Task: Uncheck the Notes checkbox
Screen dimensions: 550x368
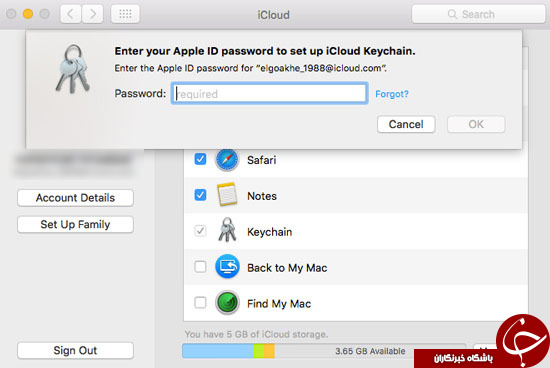Action: coord(200,195)
